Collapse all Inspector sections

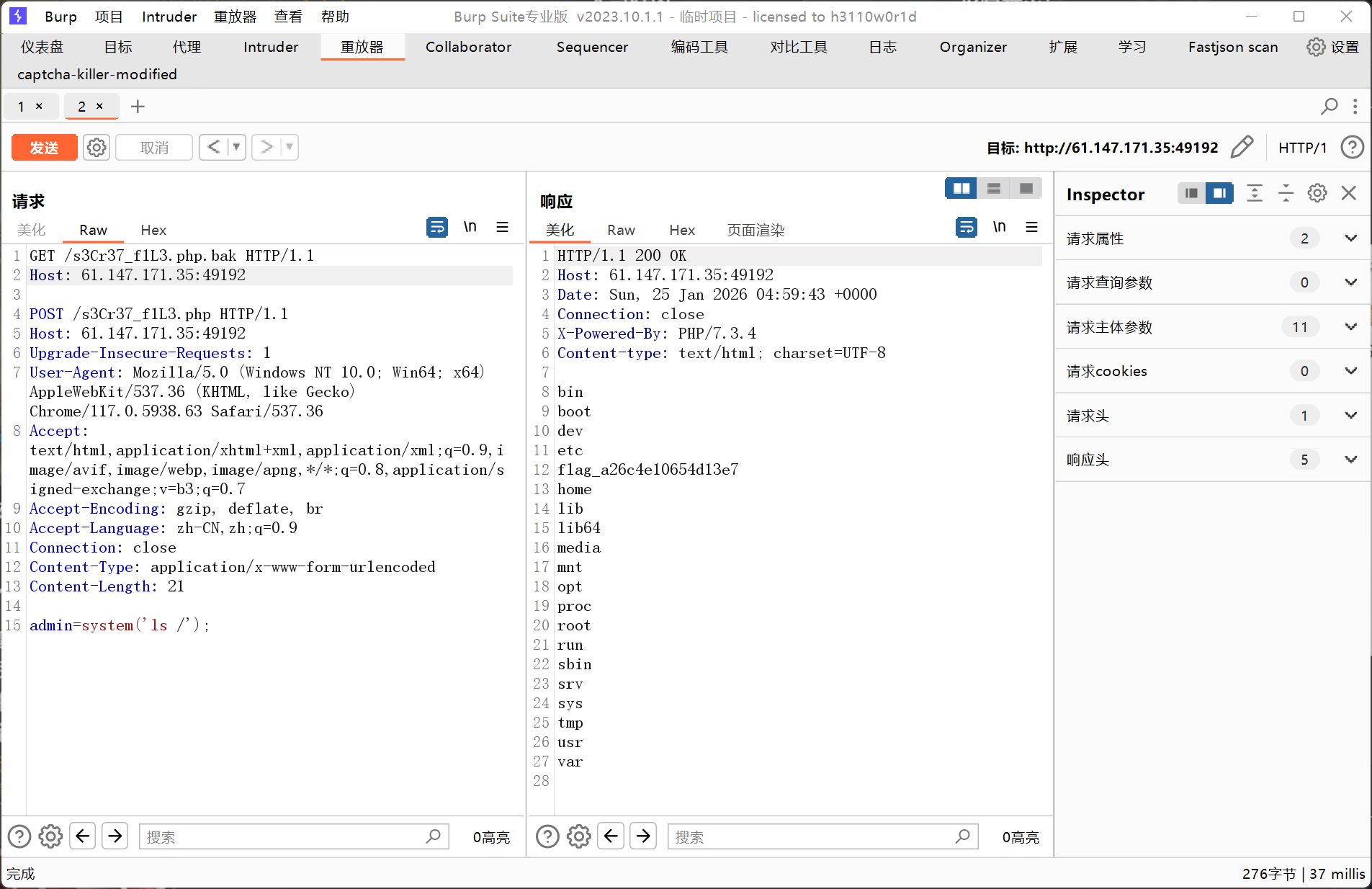point(1286,193)
